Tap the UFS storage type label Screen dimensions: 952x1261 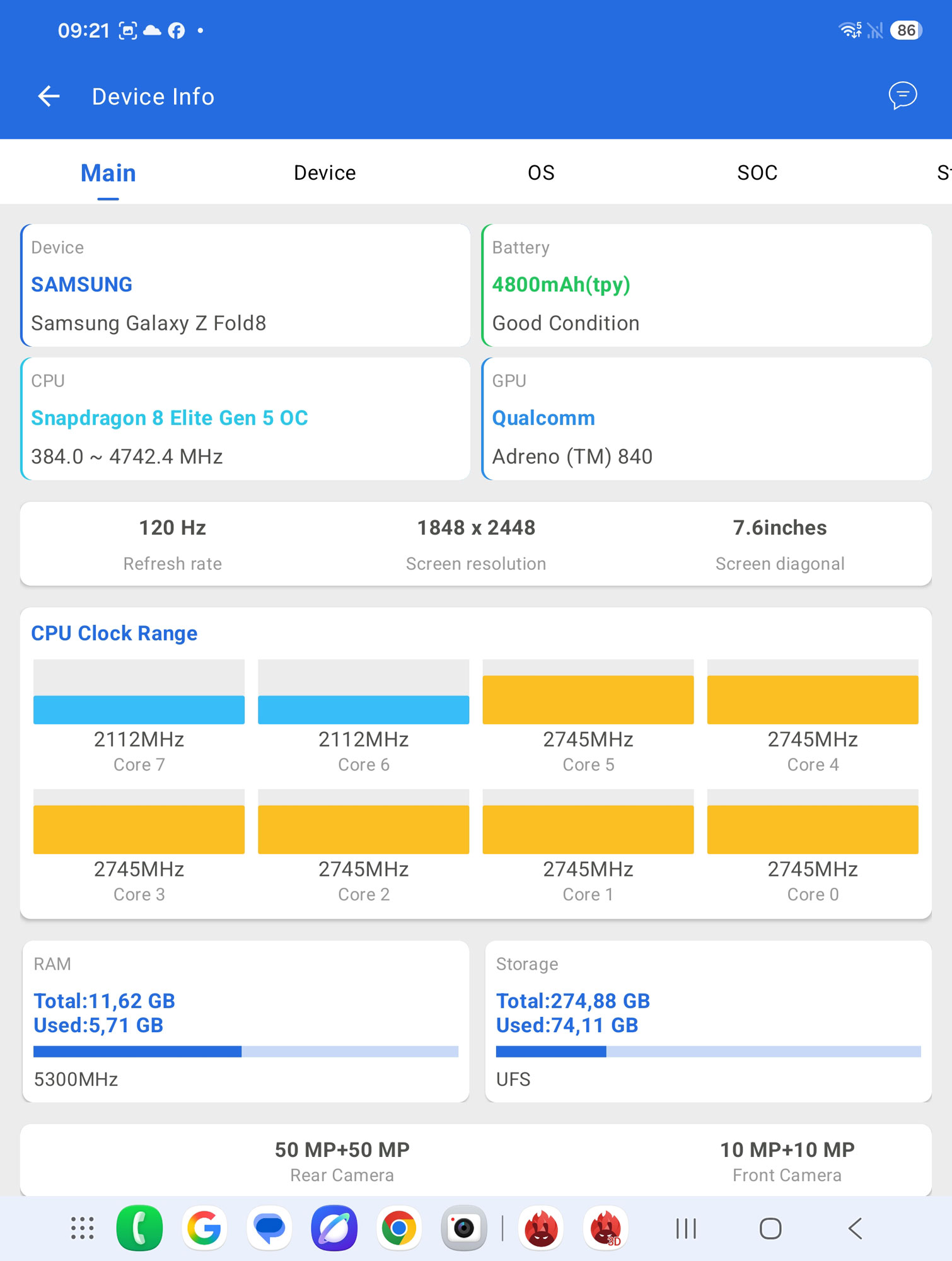[513, 1079]
